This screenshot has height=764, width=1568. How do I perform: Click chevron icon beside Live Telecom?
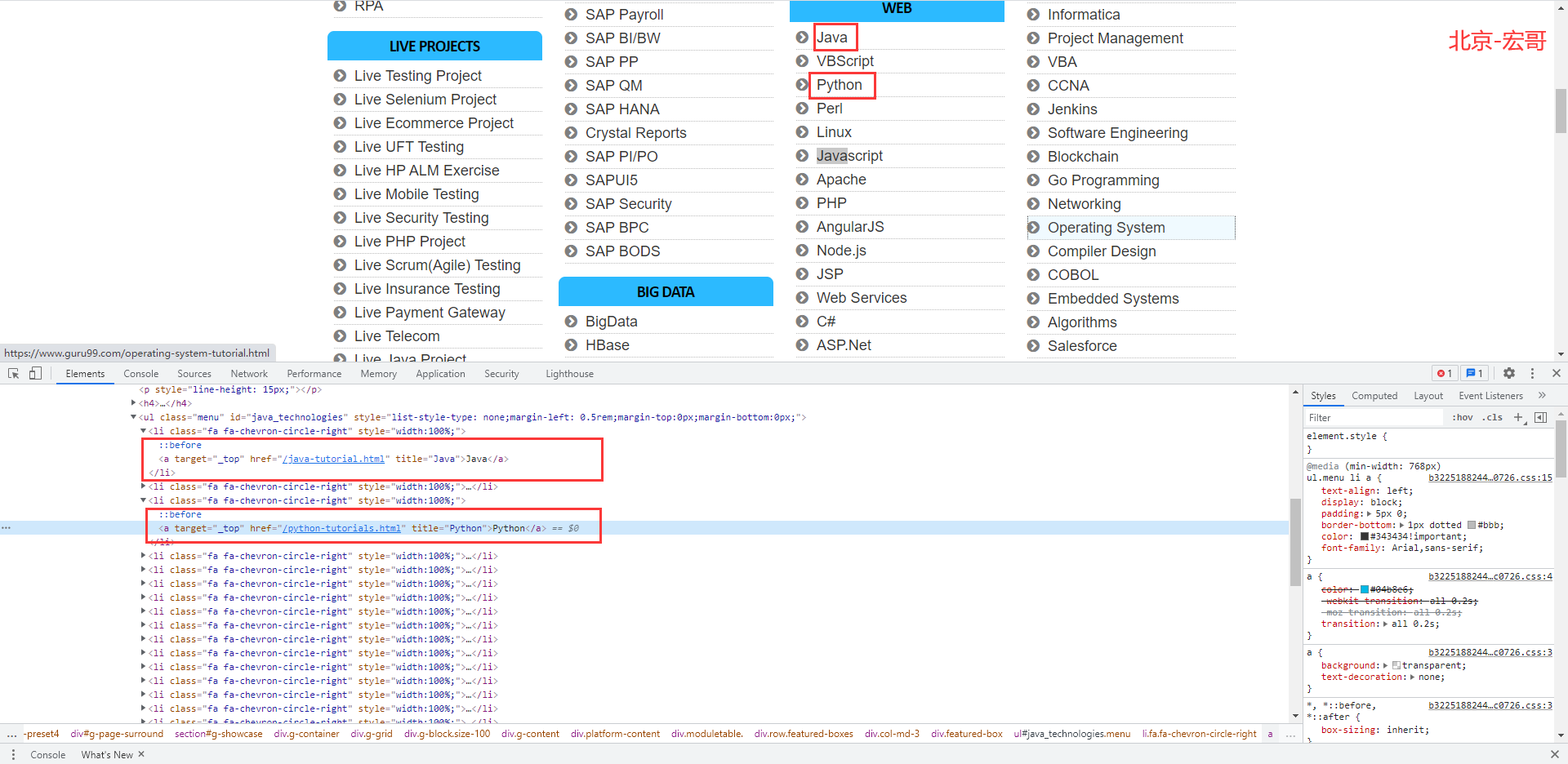(340, 336)
